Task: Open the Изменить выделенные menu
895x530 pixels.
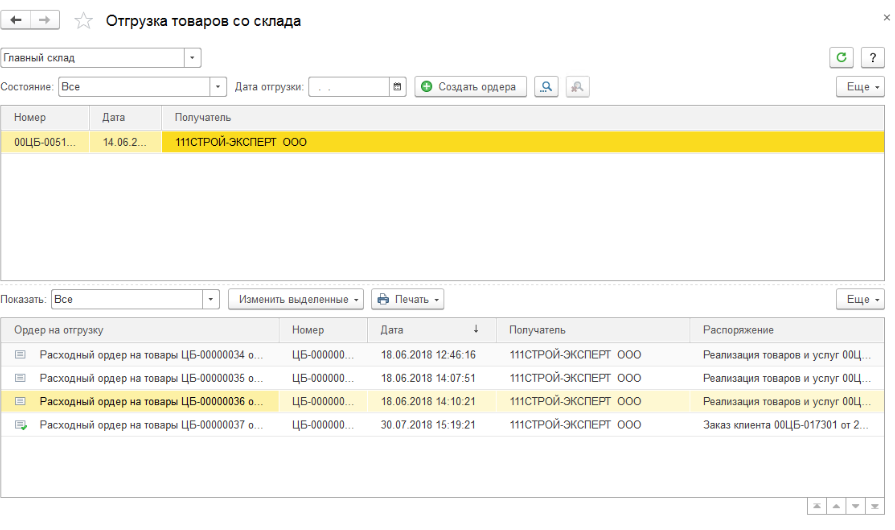Action: pos(296,299)
